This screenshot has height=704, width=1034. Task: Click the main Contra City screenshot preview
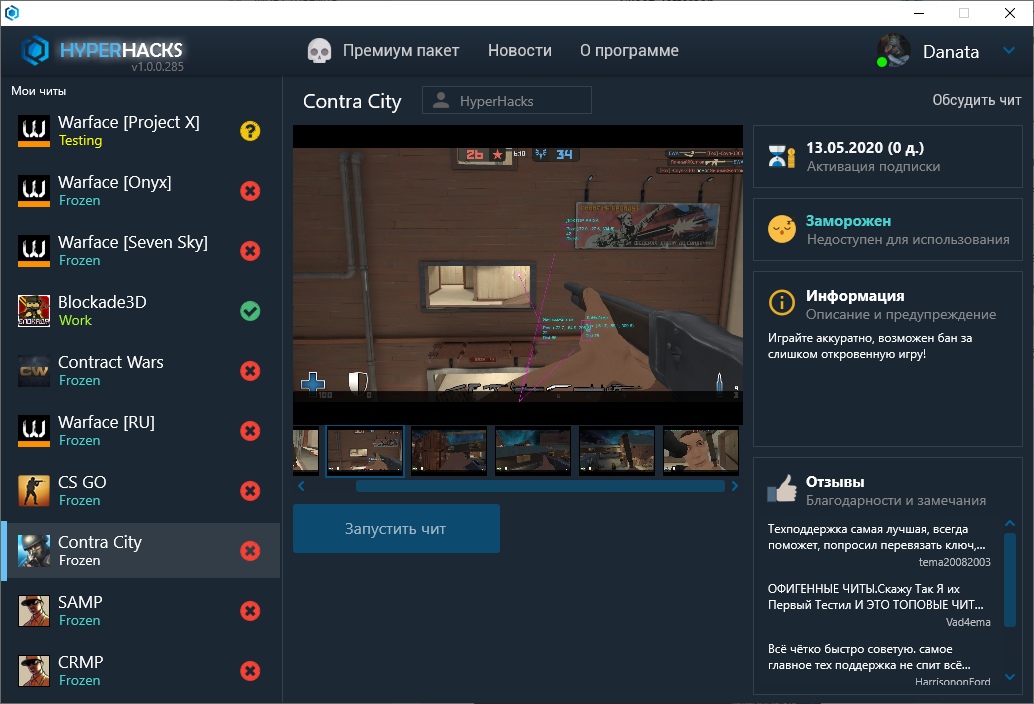(518, 275)
